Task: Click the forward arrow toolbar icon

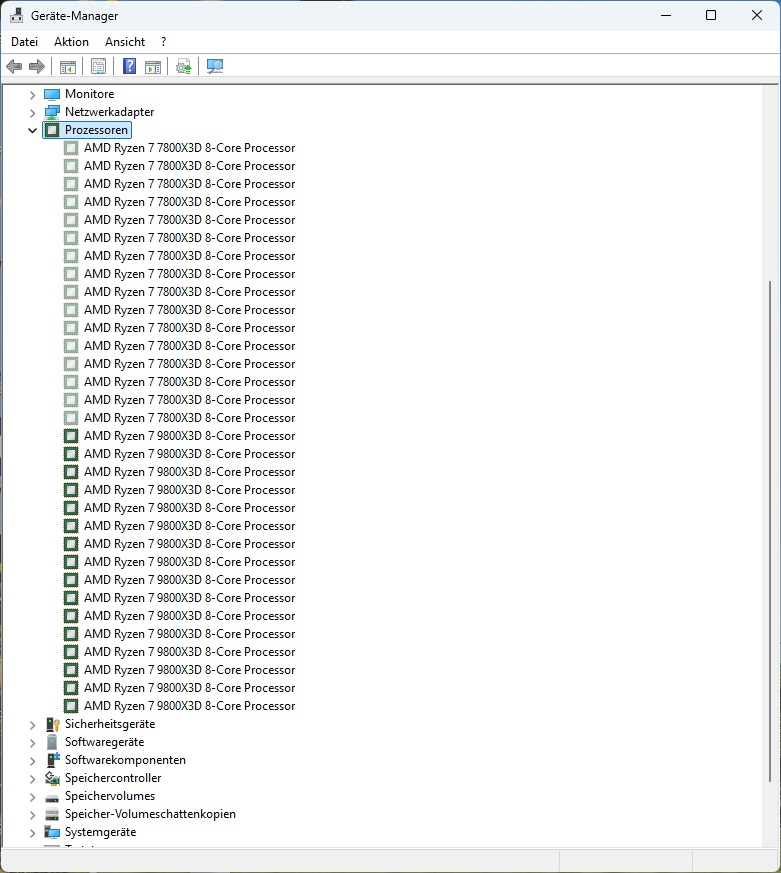Action: [x=37, y=67]
